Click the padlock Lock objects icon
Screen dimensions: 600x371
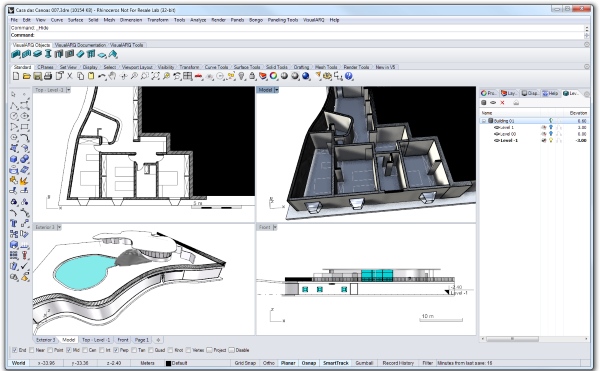(252, 76)
